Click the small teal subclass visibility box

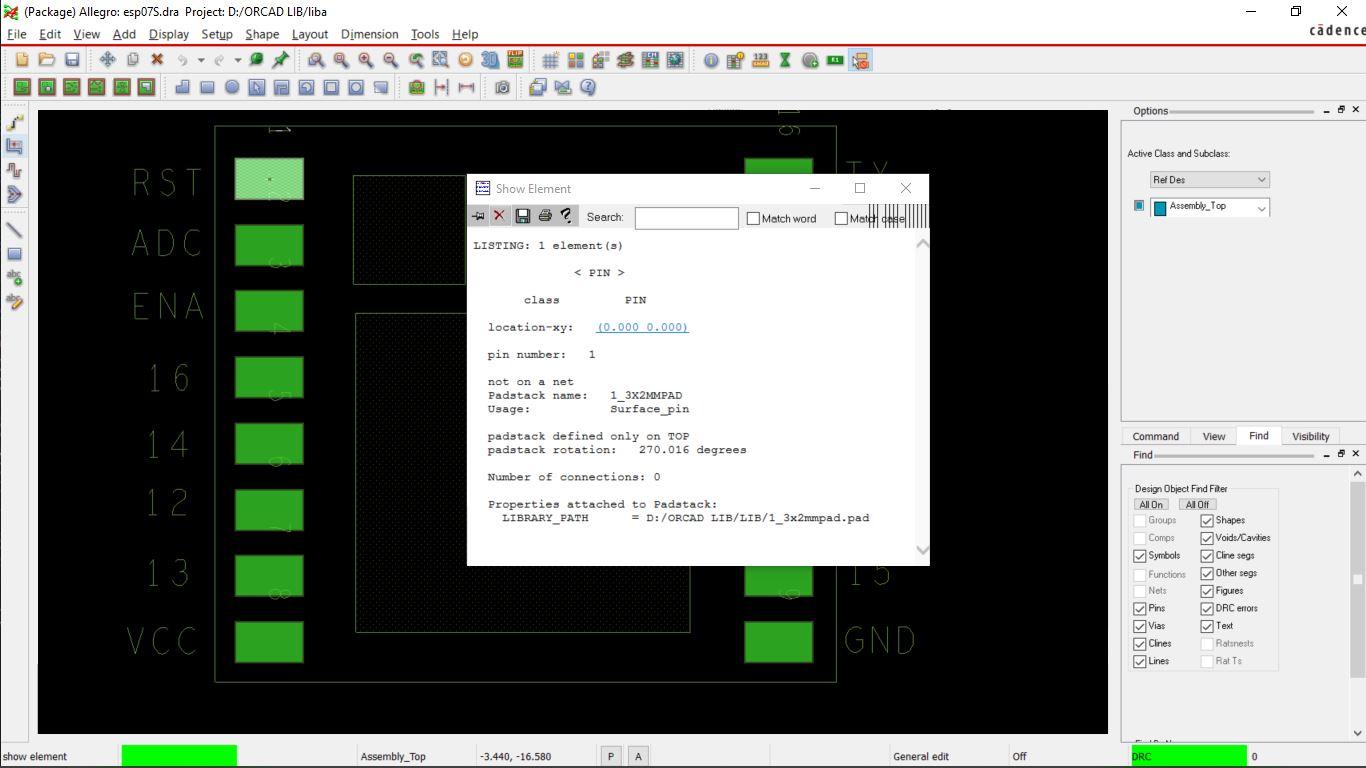(1138, 206)
